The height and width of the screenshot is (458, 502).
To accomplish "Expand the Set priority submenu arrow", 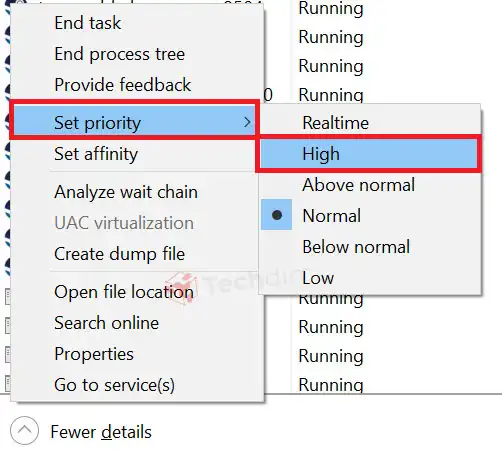I will click(247, 122).
